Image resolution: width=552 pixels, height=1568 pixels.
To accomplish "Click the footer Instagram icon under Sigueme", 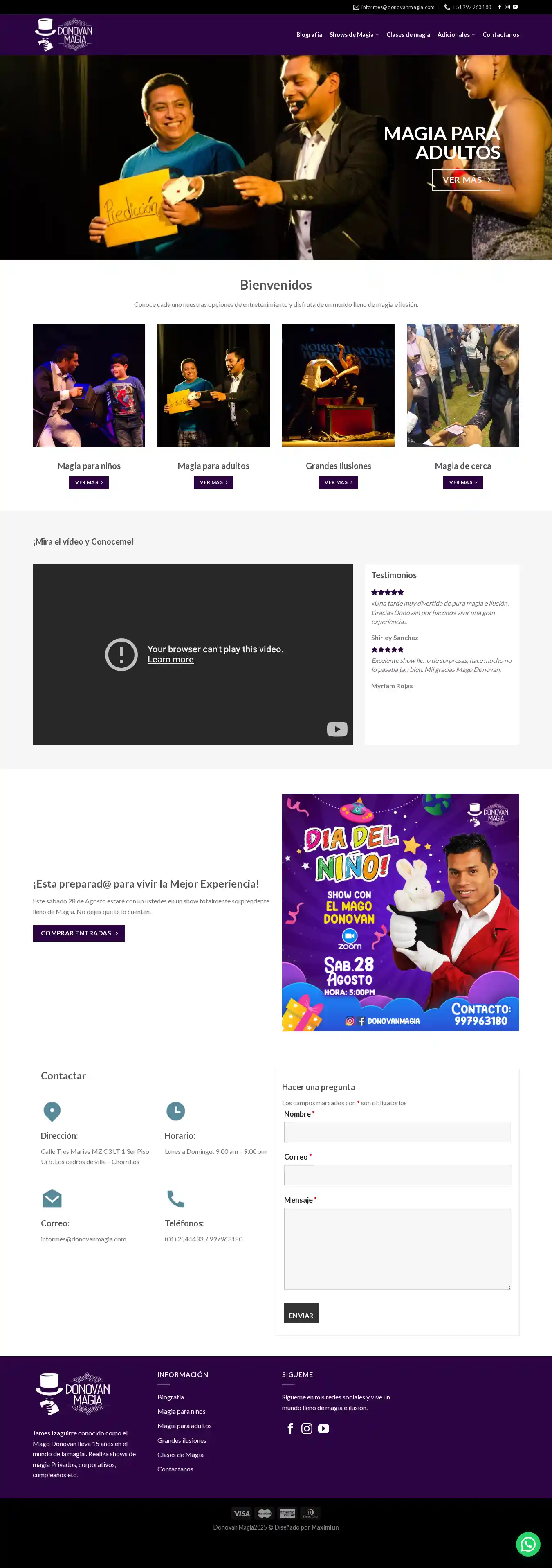I will pos(307,1428).
